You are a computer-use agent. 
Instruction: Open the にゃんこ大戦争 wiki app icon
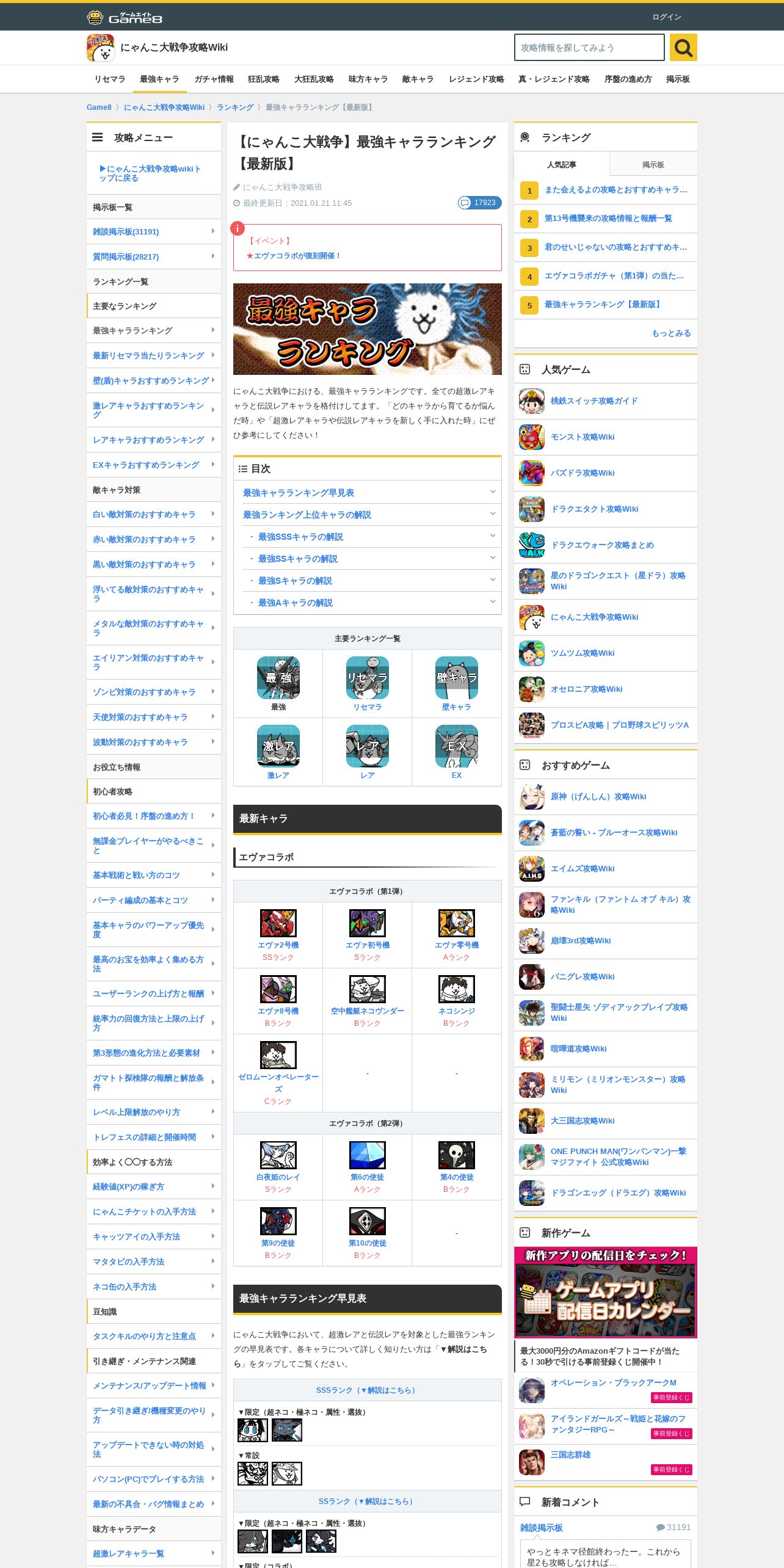pos(100,48)
